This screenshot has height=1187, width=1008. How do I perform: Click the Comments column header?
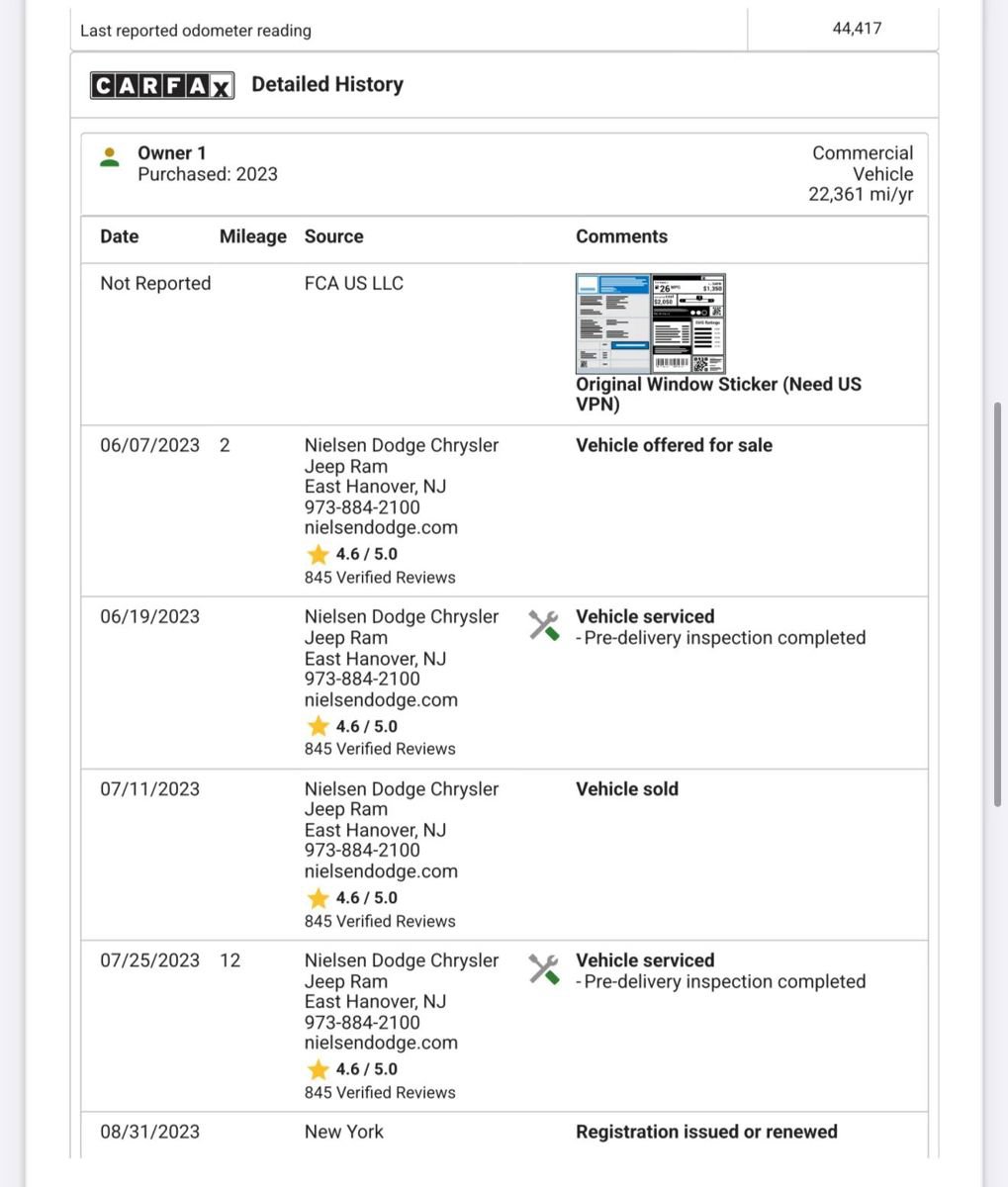pos(621,236)
